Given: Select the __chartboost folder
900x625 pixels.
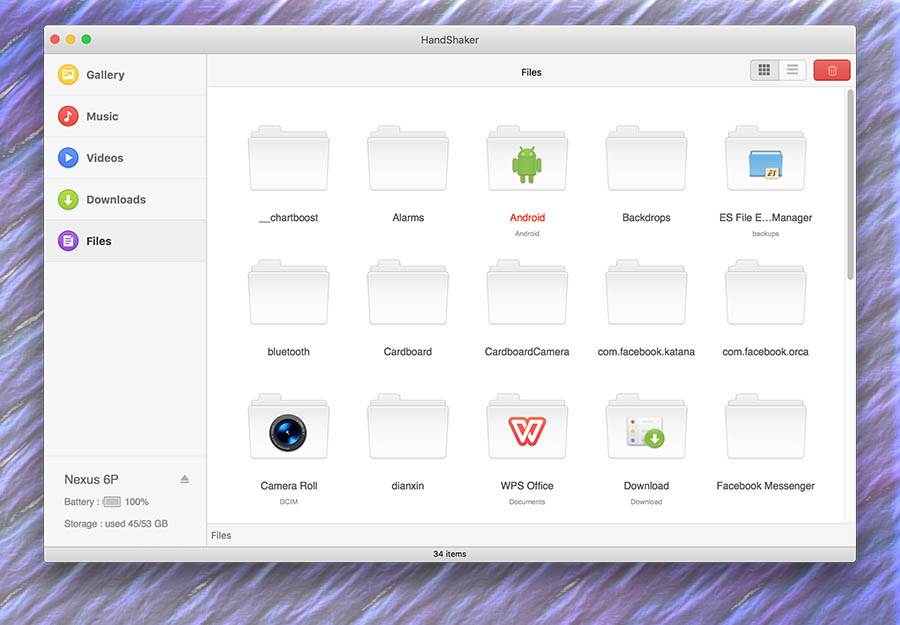Looking at the screenshot, I should (289, 161).
